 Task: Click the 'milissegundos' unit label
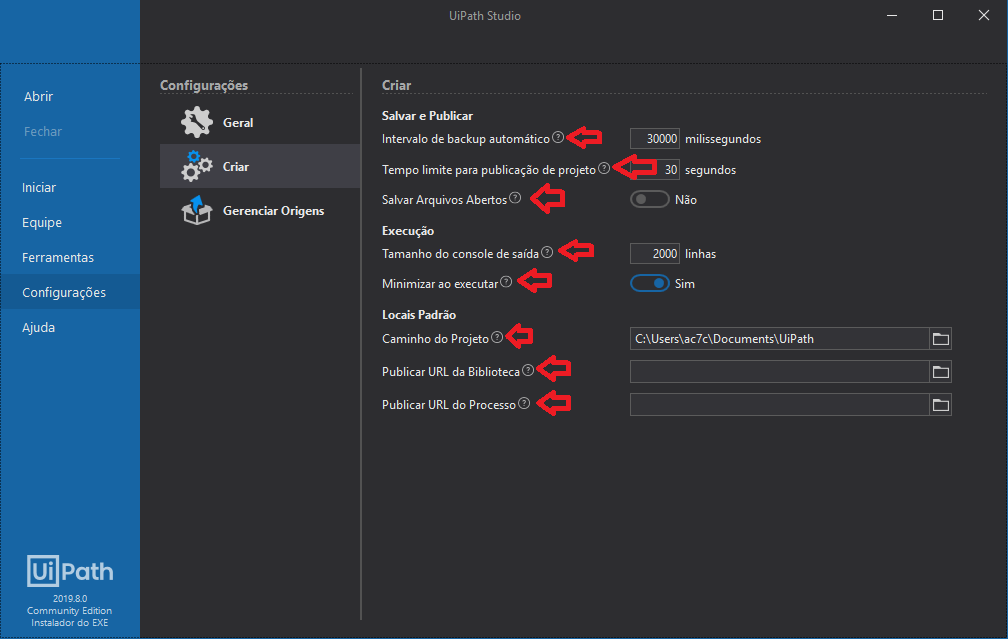click(x=723, y=139)
